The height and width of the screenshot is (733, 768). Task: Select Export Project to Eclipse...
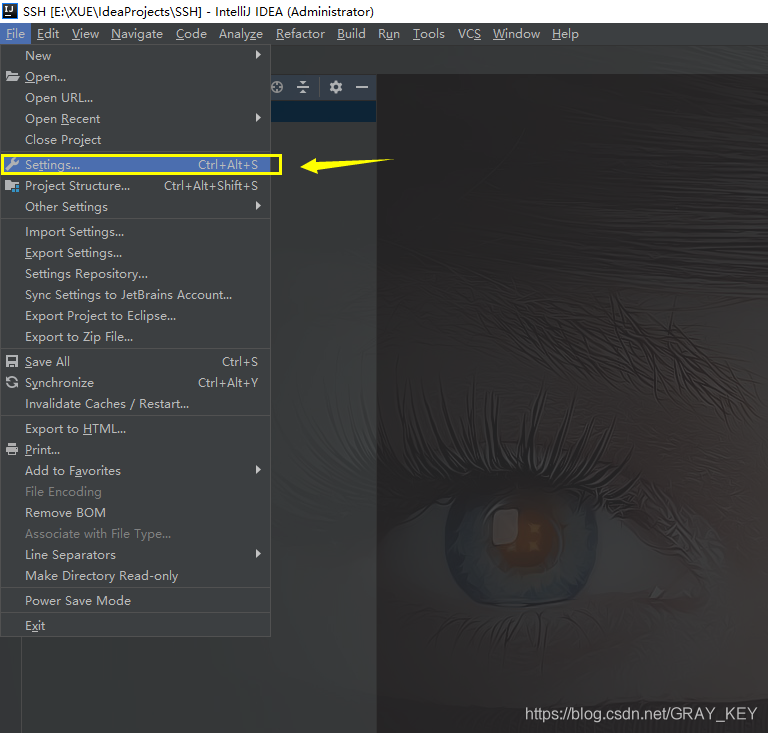click(x=136, y=316)
